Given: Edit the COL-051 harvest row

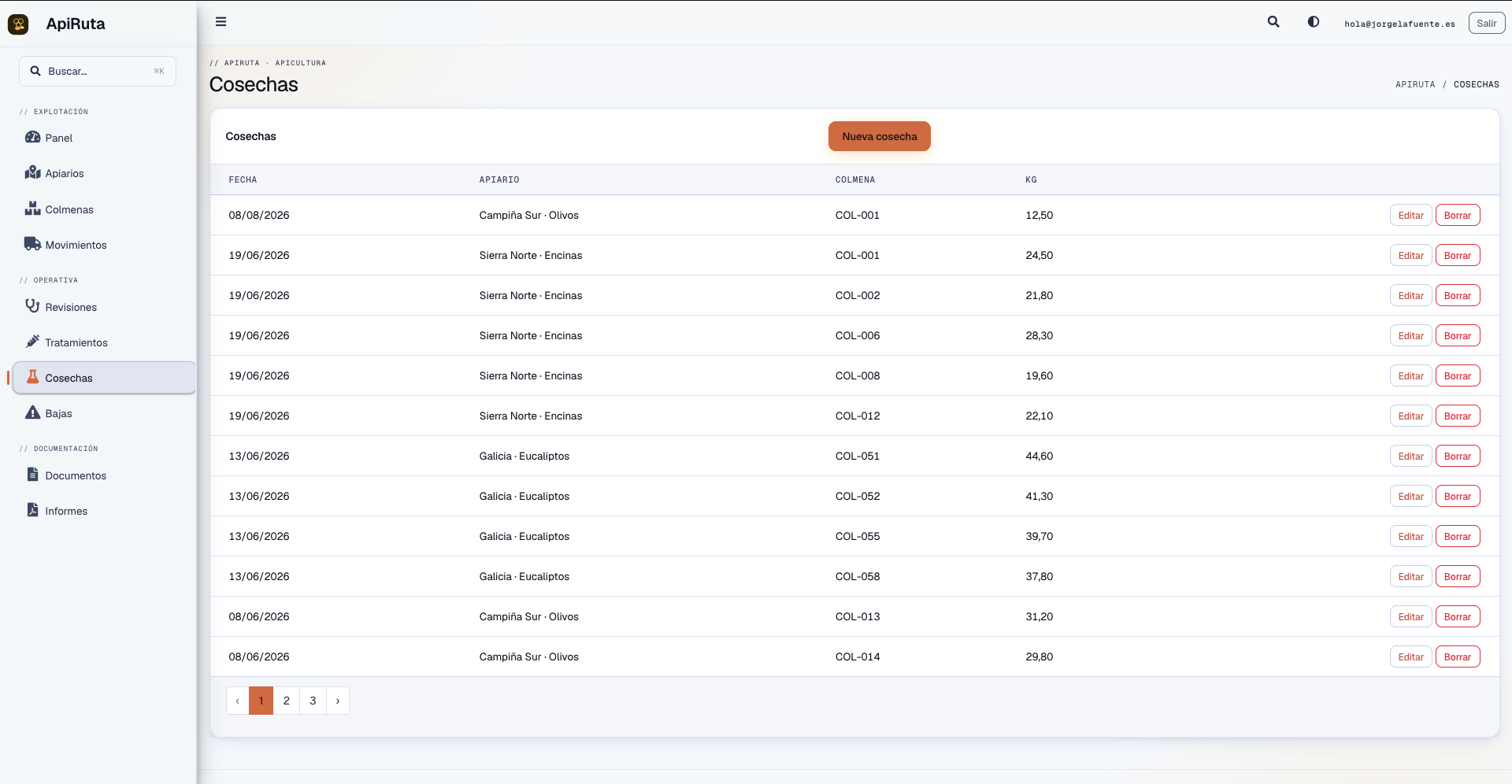Looking at the screenshot, I should pos(1410,457).
